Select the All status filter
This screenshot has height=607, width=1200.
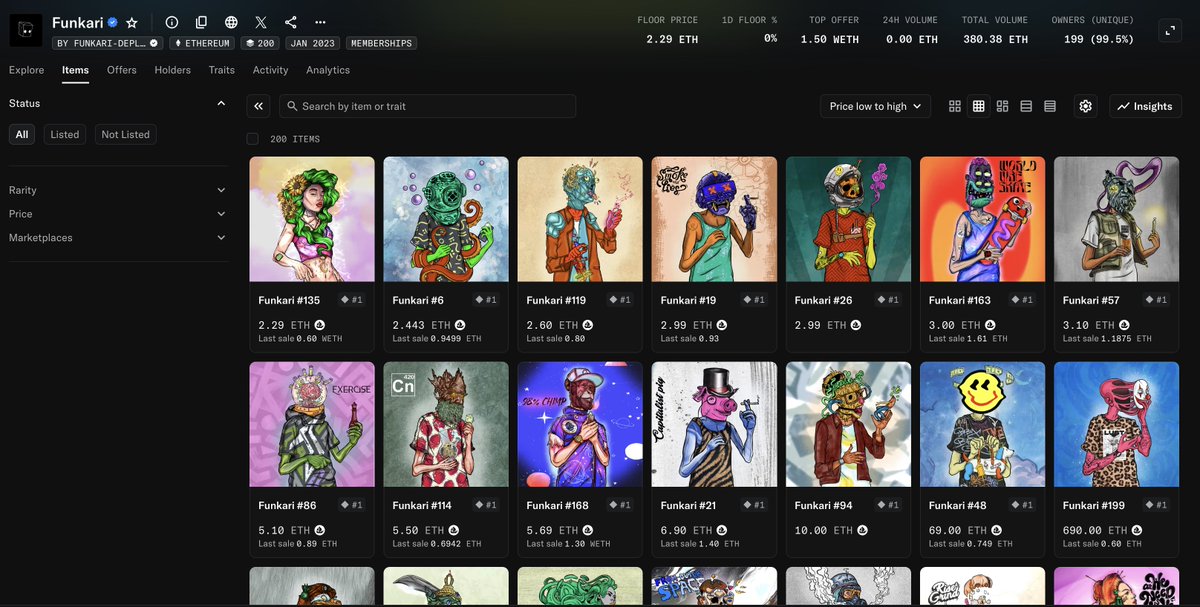point(22,134)
